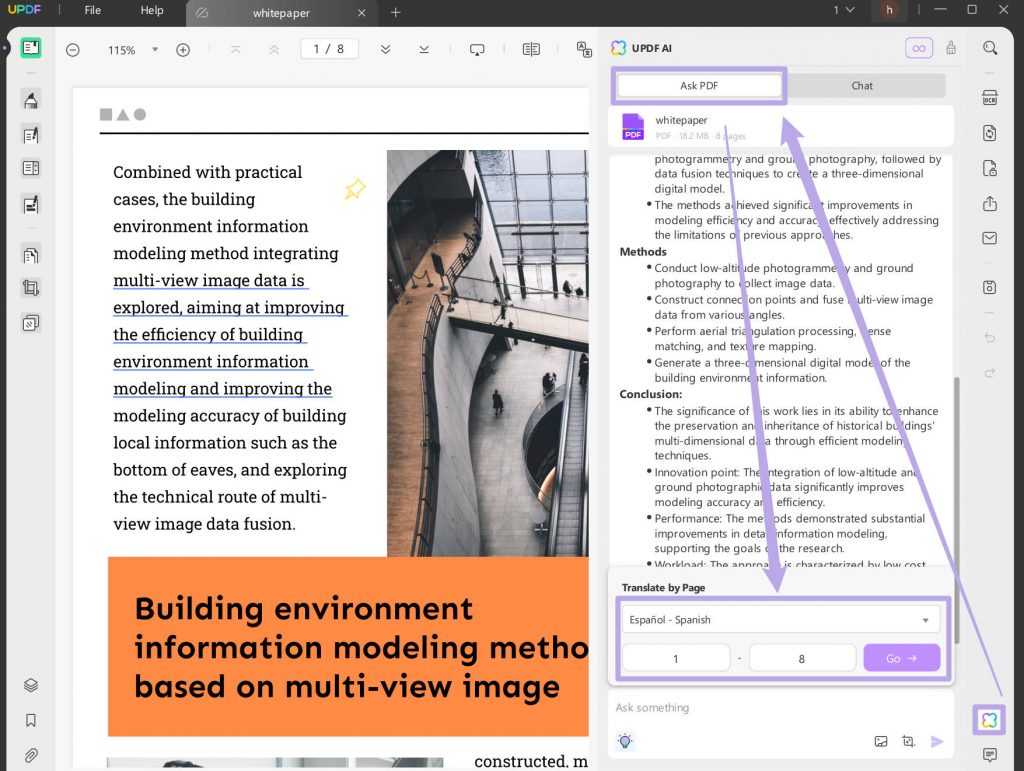Open the Bookmarks panel icon

pos(31,720)
